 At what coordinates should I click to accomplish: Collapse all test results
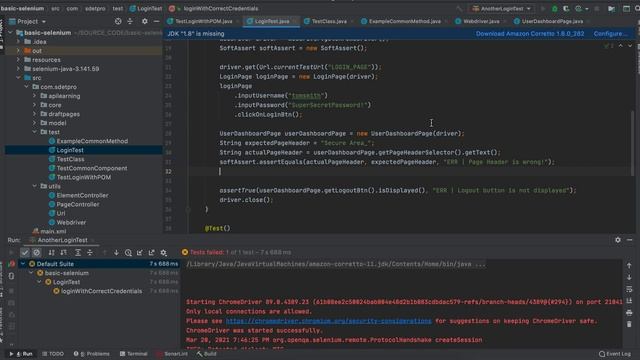tap(90, 253)
